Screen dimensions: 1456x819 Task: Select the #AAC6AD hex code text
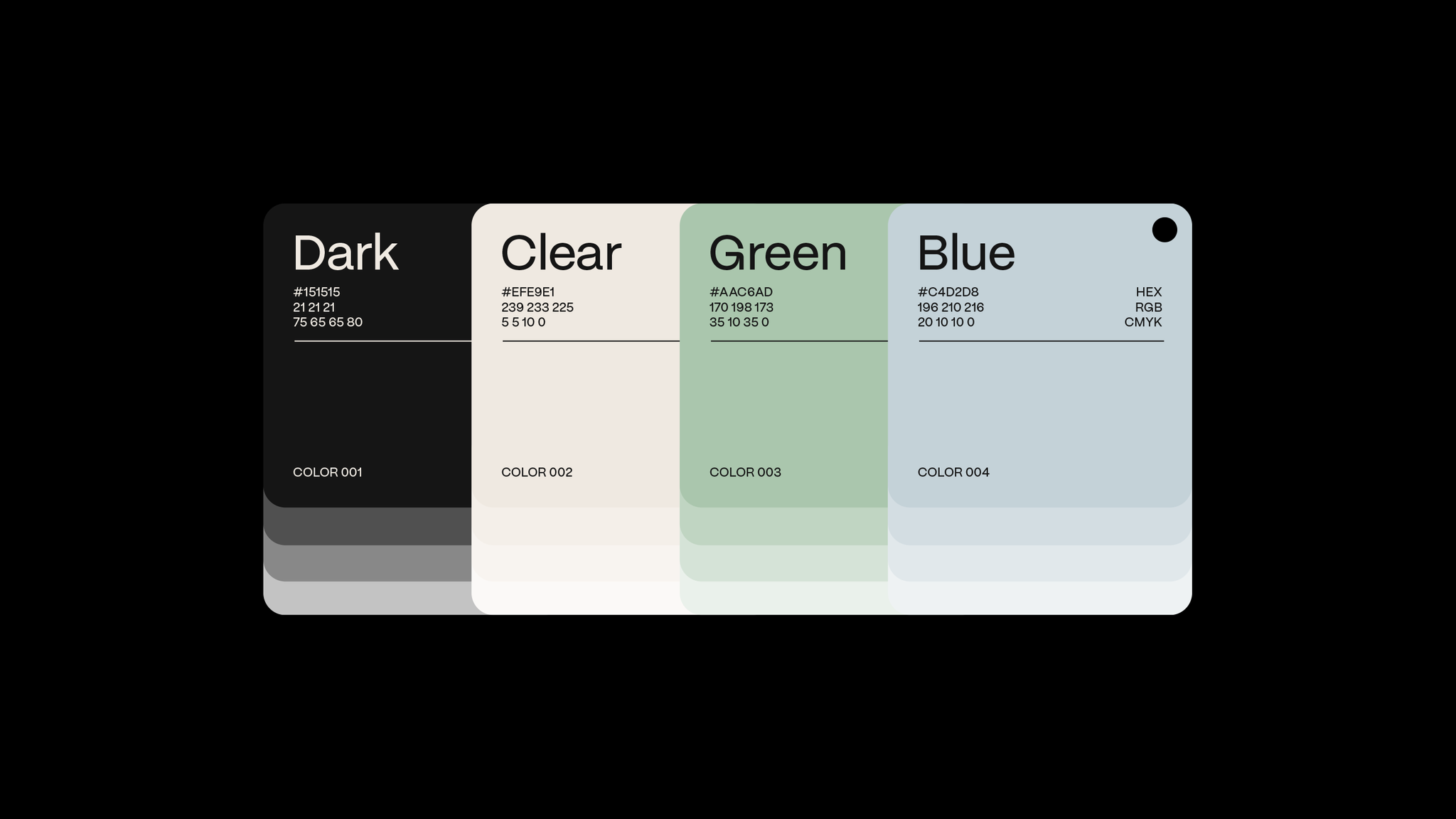coord(741,292)
